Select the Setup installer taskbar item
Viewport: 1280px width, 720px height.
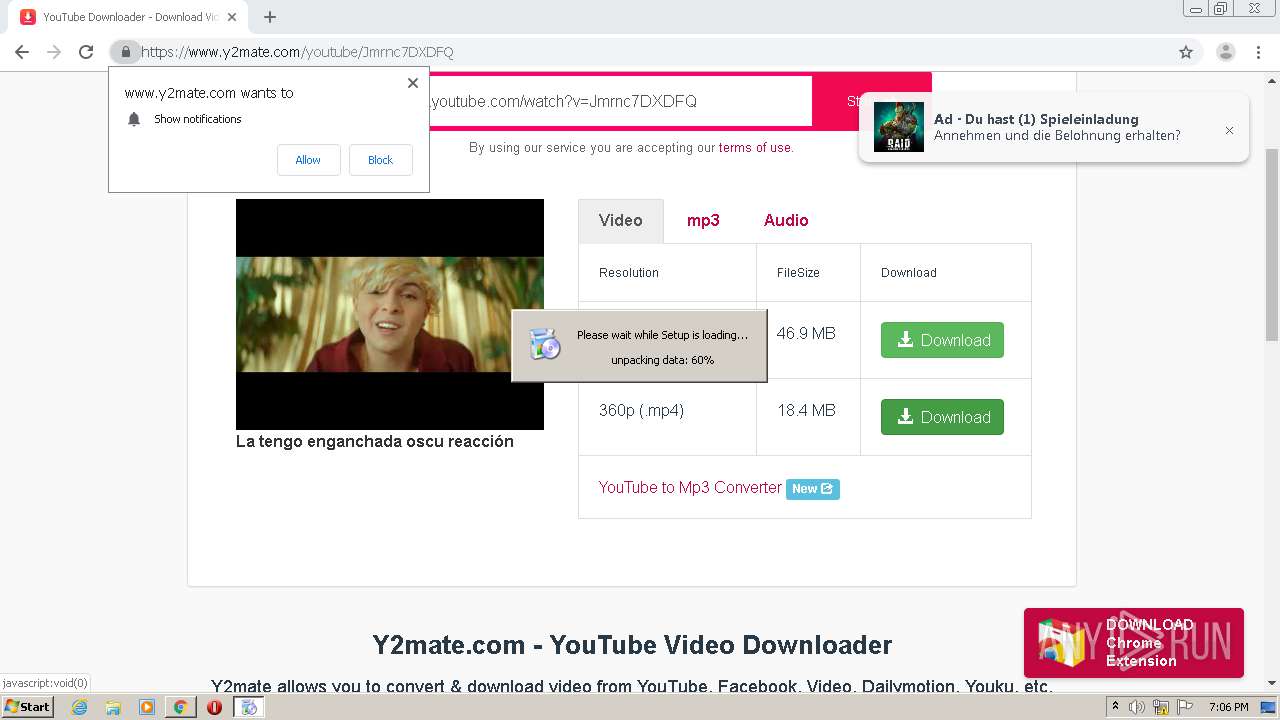click(x=249, y=707)
